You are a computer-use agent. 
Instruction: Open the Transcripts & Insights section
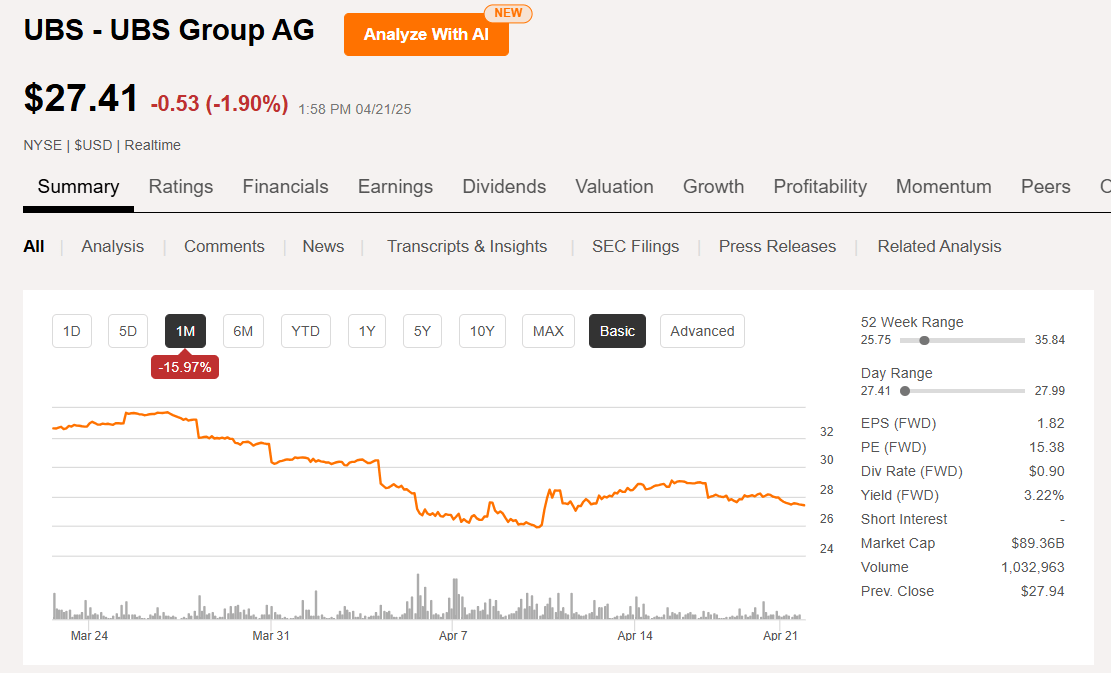(x=467, y=246)
